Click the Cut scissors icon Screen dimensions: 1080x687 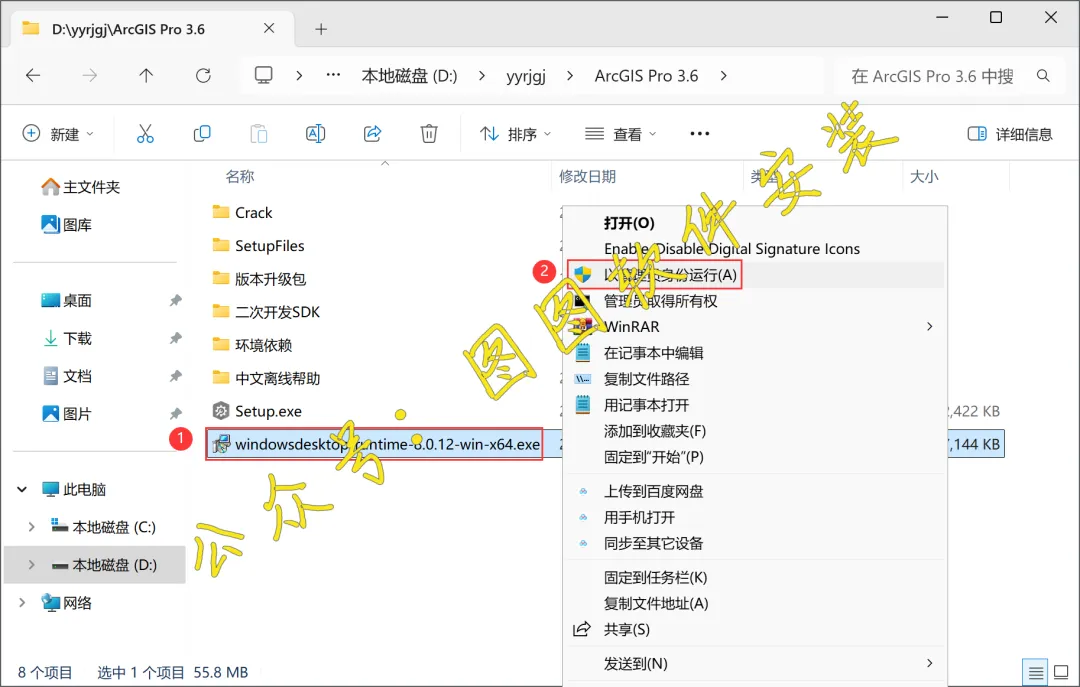[x=145, y=134]
